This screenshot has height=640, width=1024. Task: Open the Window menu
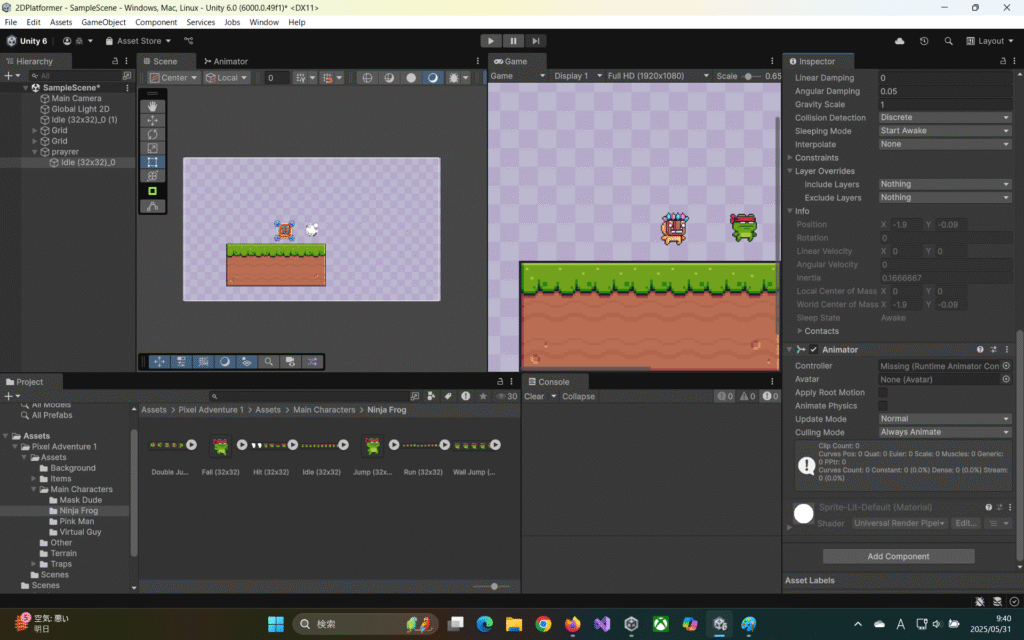(x=264, y=22)
